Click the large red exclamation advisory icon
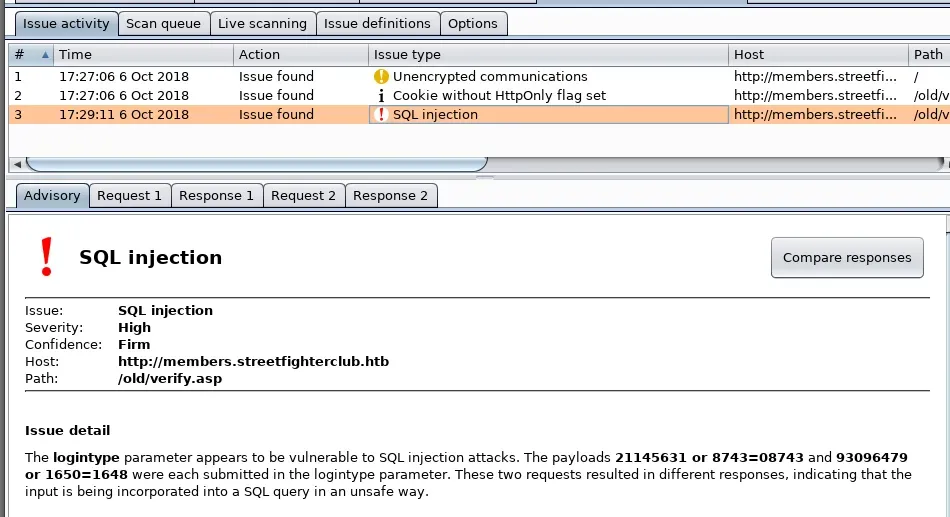 tap(45, 257)
